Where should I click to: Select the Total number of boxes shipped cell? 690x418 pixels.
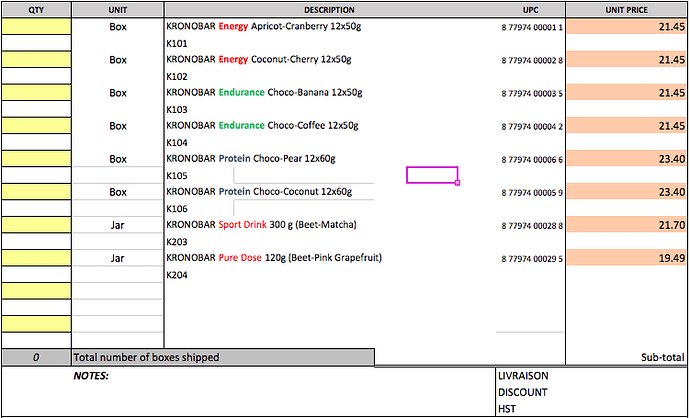pyautogui.click(x=223, y=357)
